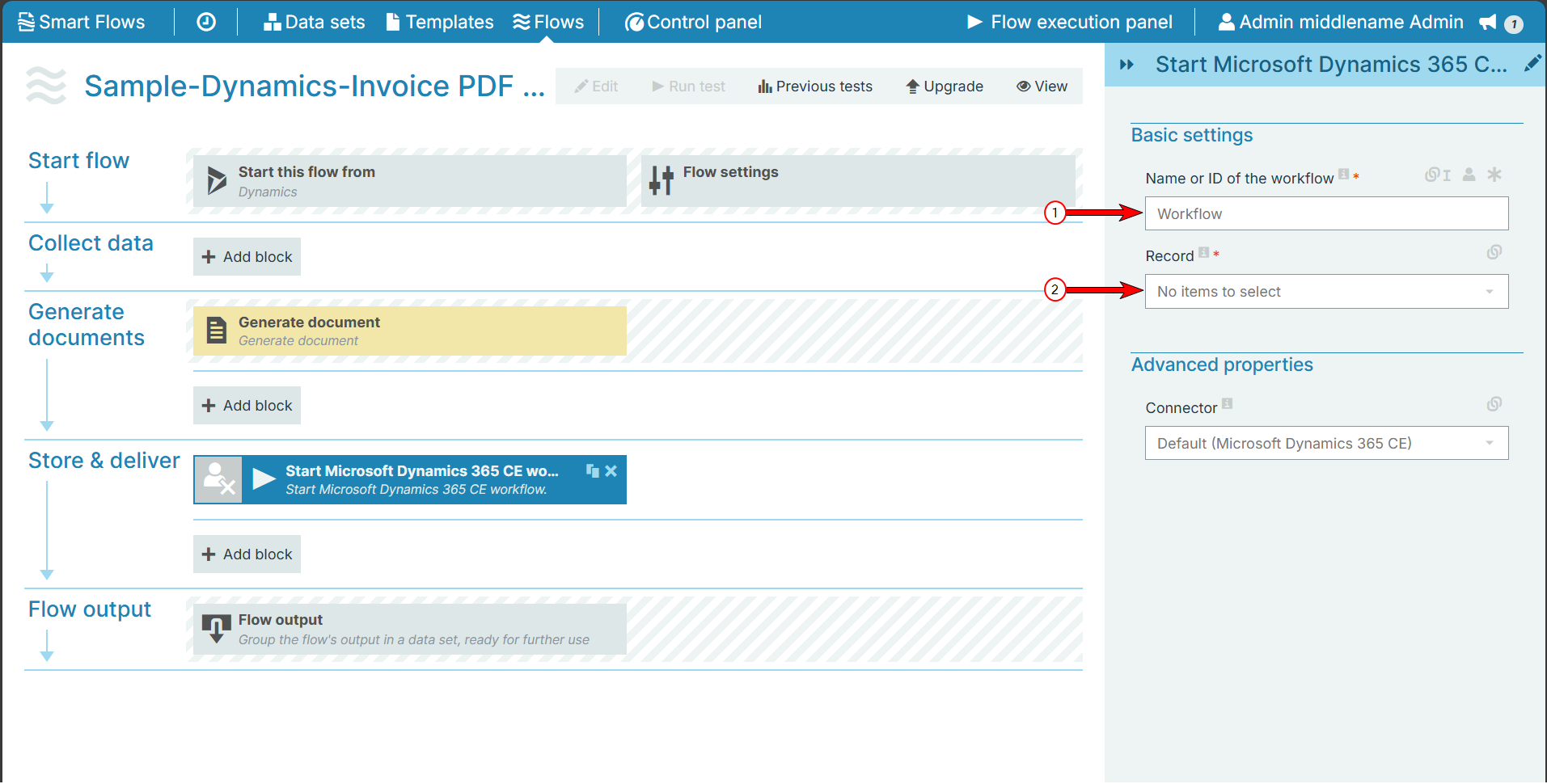Image resolution: width=1547 pixels, height=784 pixels.
Task: Click the flow waves icon beside the flow title
Action: 46,86
